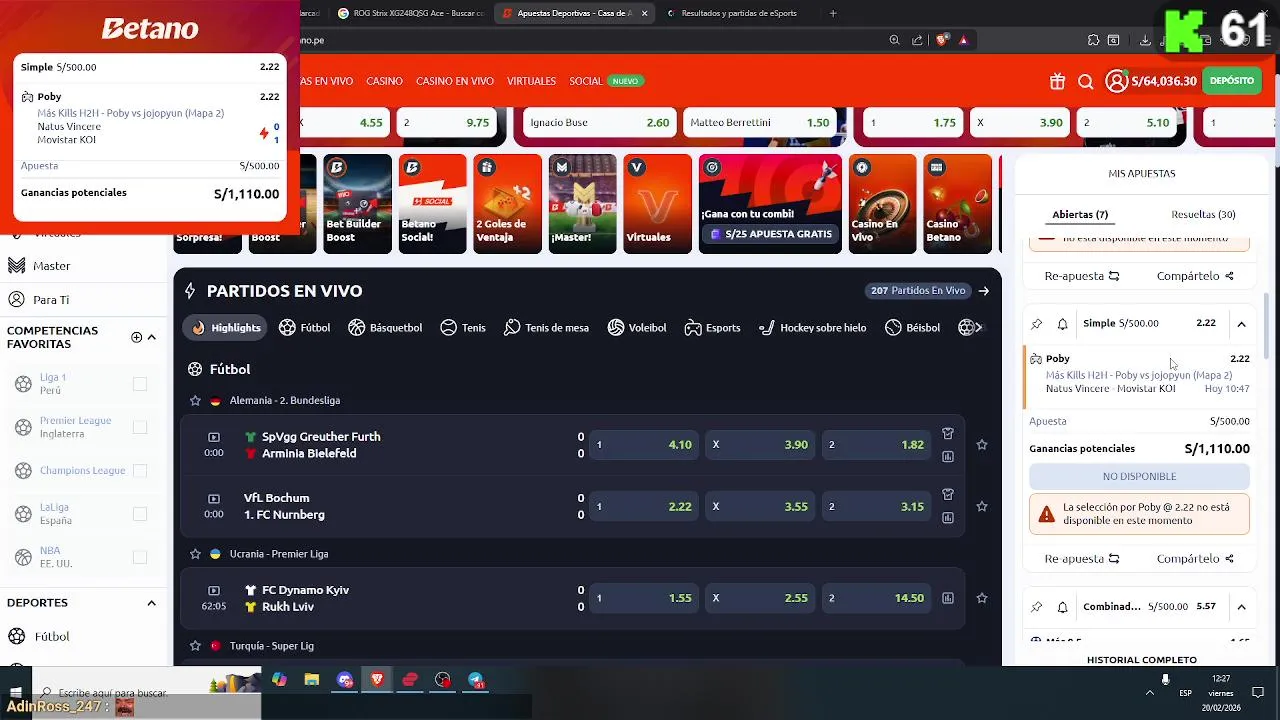Toggle notification bell for Simple bet

click(x=1062, y=324)
